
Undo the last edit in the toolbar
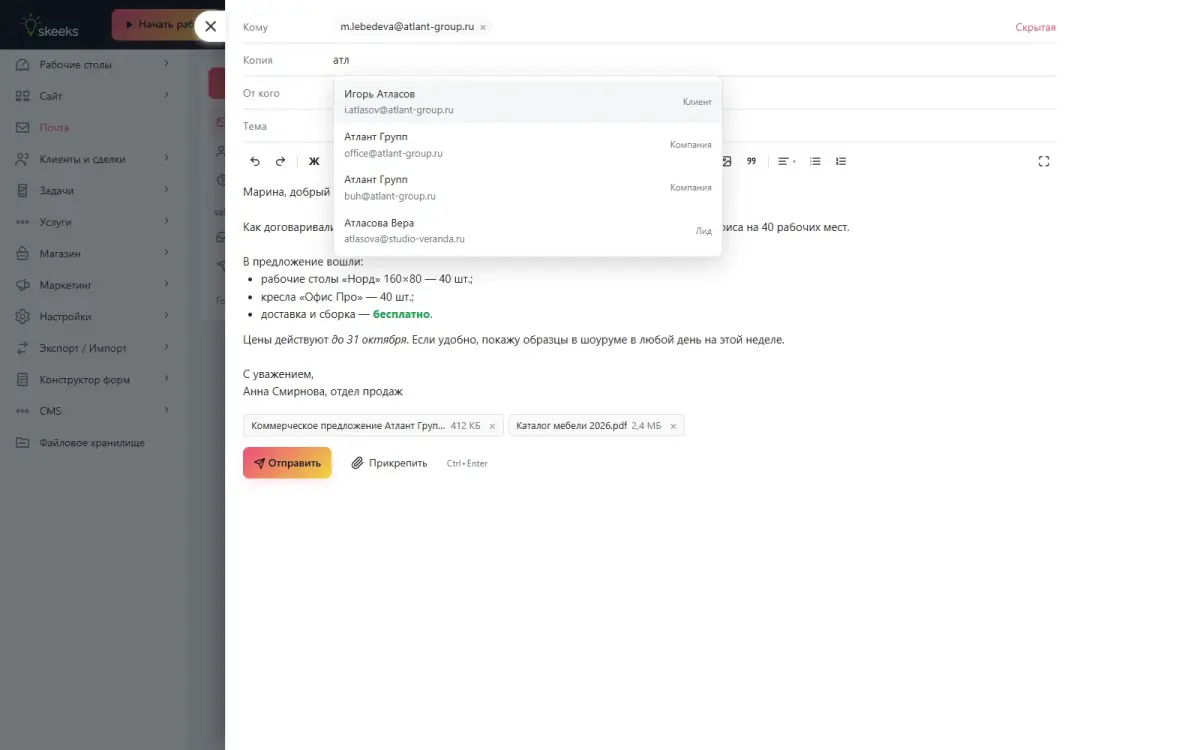tap(255, 161)
